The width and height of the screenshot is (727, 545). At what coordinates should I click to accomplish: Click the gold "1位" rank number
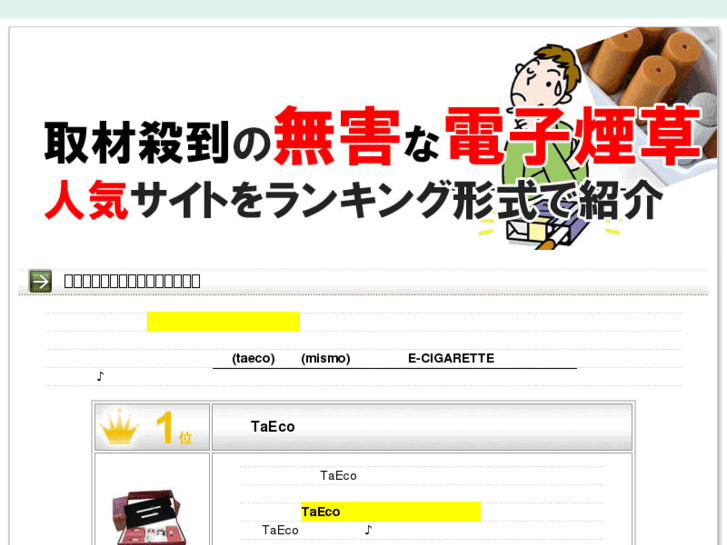tap(174, 428)
